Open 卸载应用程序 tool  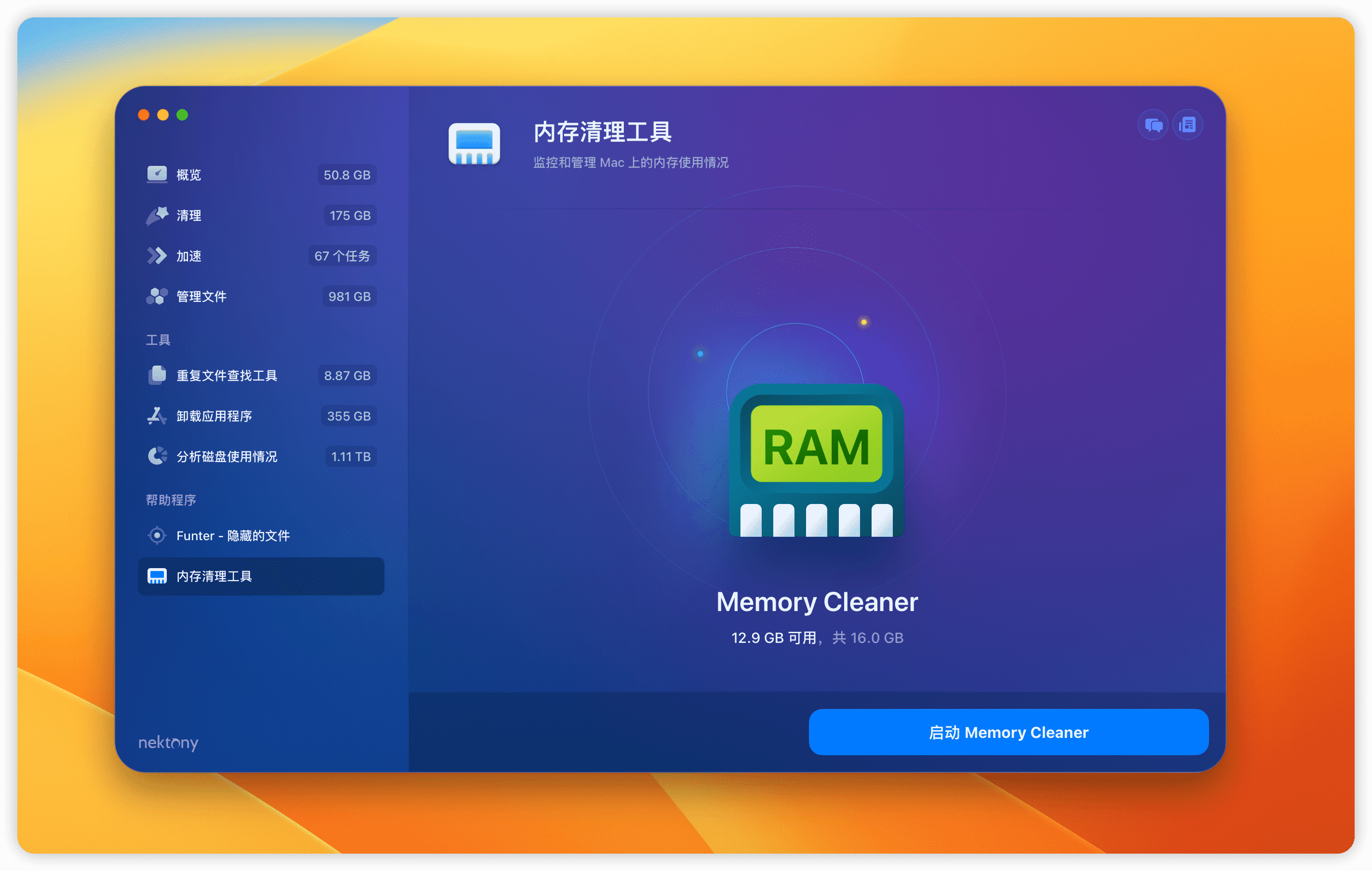click(x=261, y=416)
